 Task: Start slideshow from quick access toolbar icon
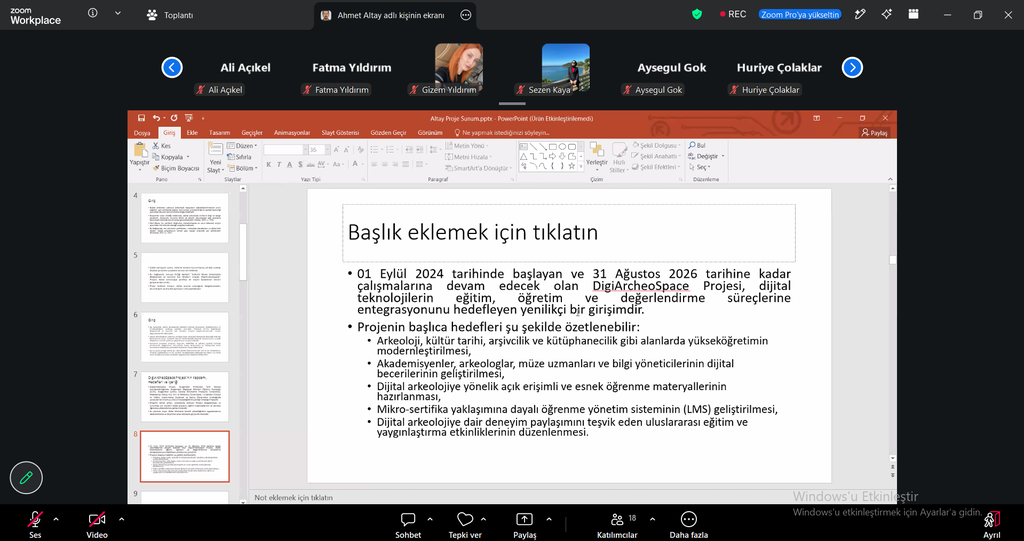coord(189,118)
